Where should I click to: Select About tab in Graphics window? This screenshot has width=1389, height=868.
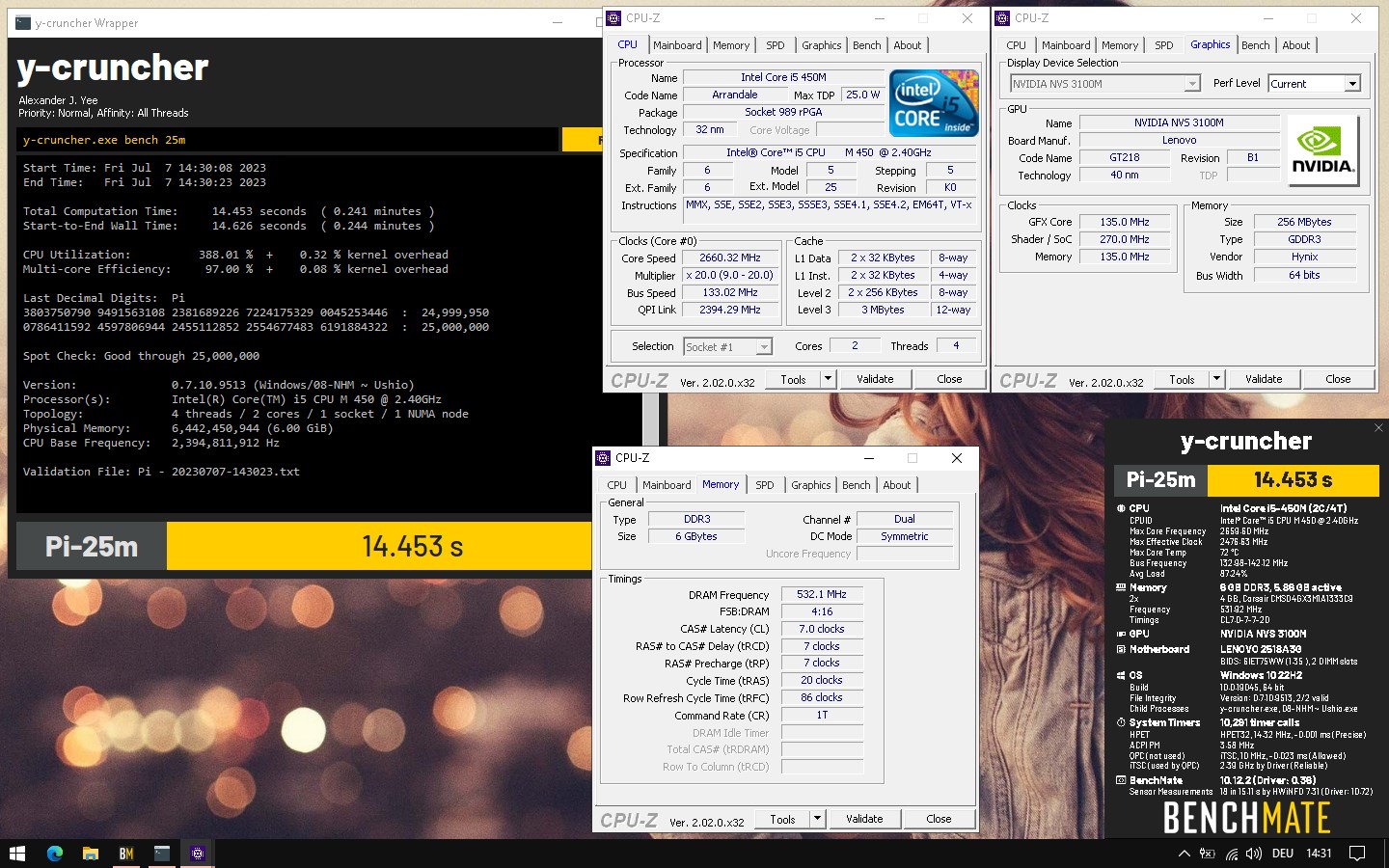click(x=1295, y=45)
